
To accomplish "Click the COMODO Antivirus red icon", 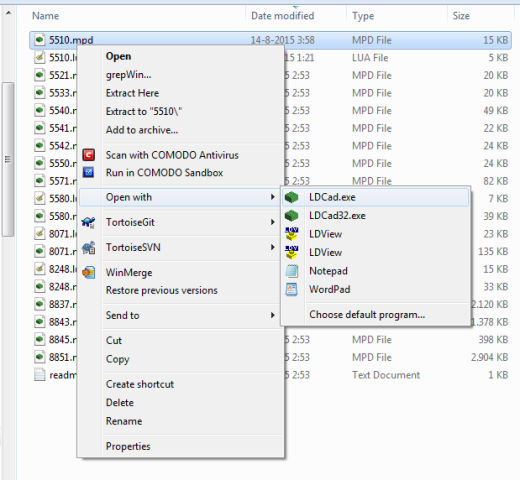I will (x=88, y=155).
